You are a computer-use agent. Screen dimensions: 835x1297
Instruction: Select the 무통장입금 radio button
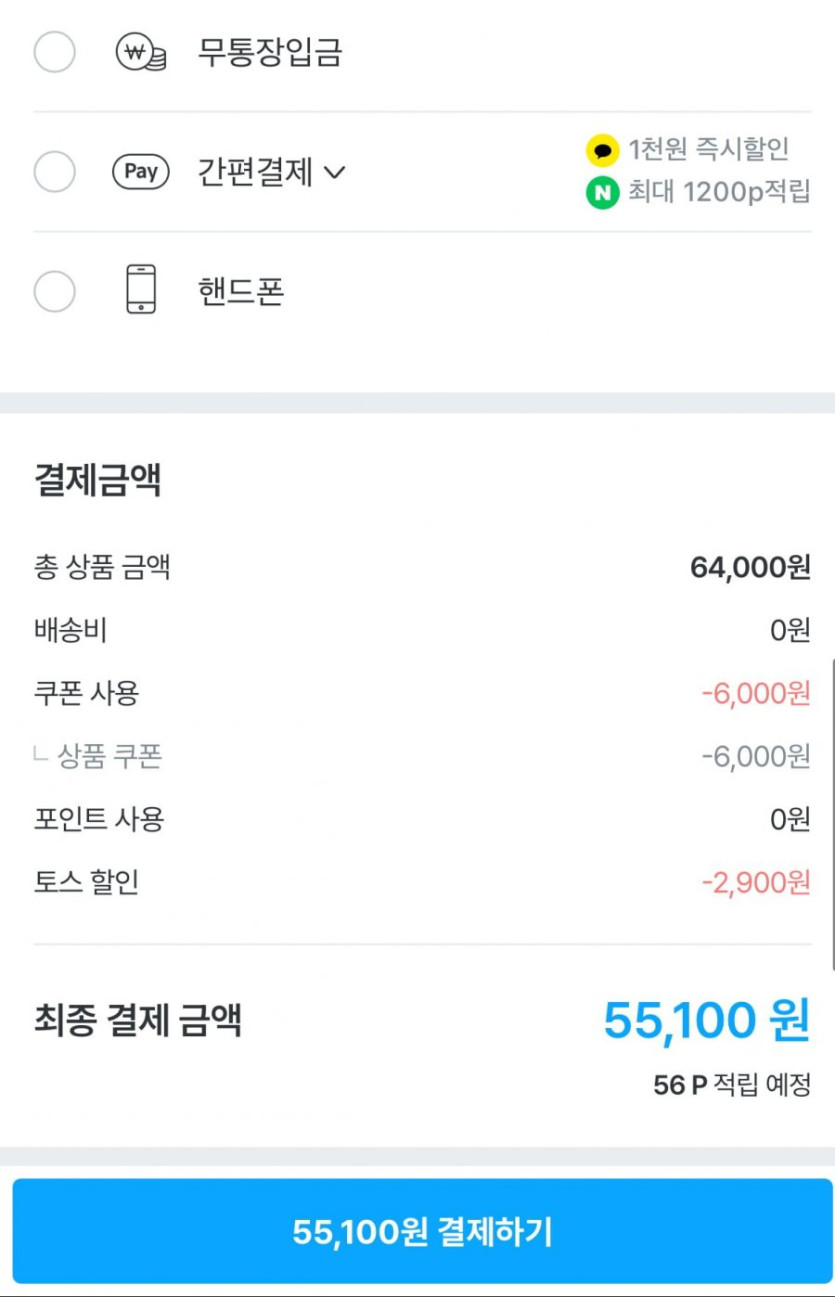tap(55, 52)
